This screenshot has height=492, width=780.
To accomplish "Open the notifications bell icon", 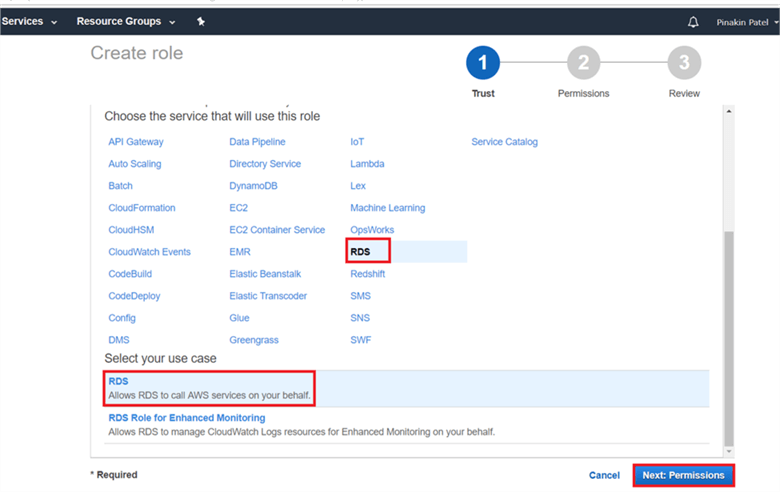I will coord(693,22).
